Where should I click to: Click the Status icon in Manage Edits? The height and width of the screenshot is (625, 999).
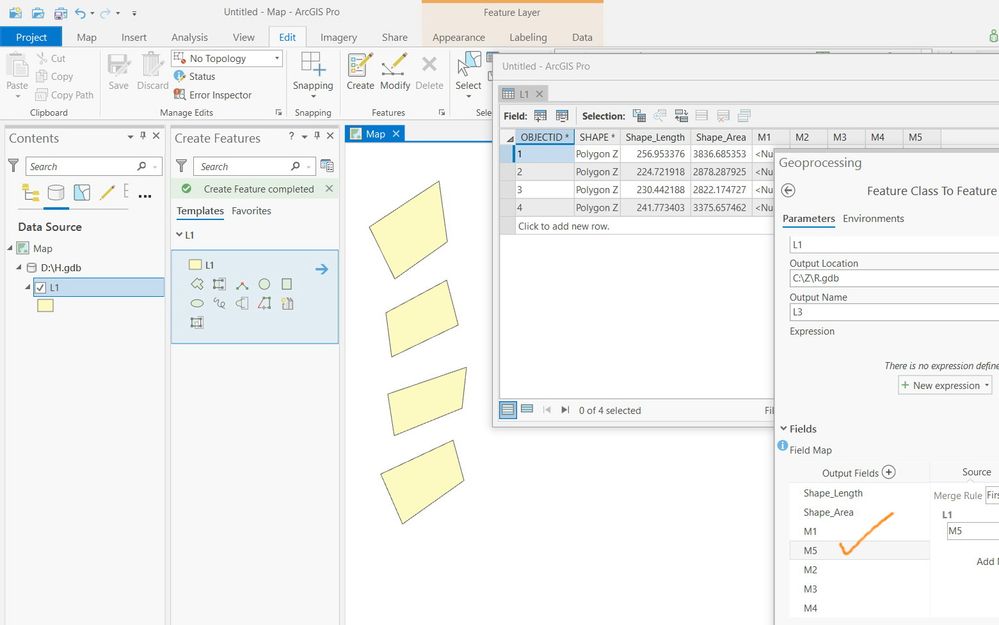(x=180, y=76)
